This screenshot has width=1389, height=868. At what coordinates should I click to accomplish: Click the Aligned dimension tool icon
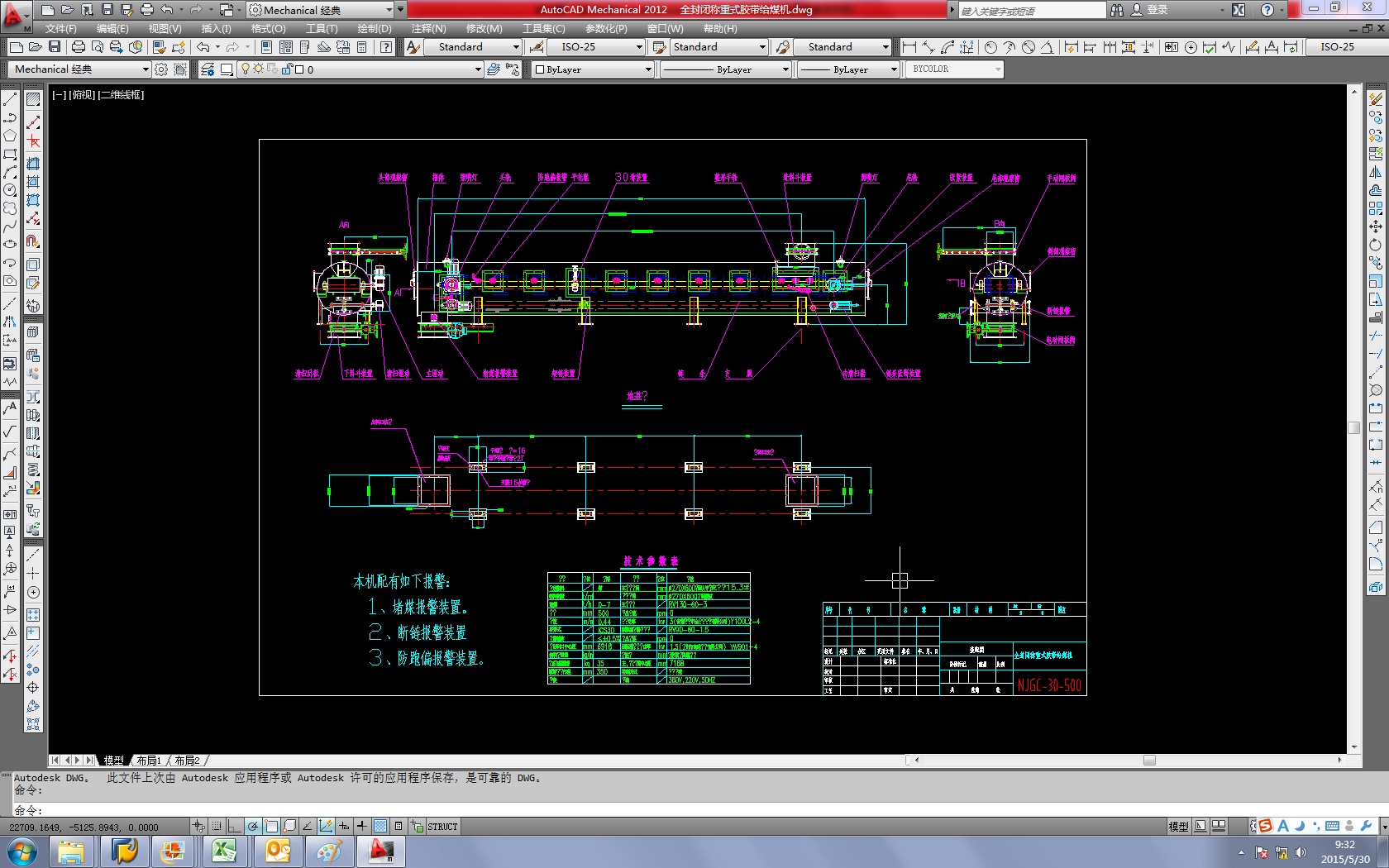tap(928, 47)
